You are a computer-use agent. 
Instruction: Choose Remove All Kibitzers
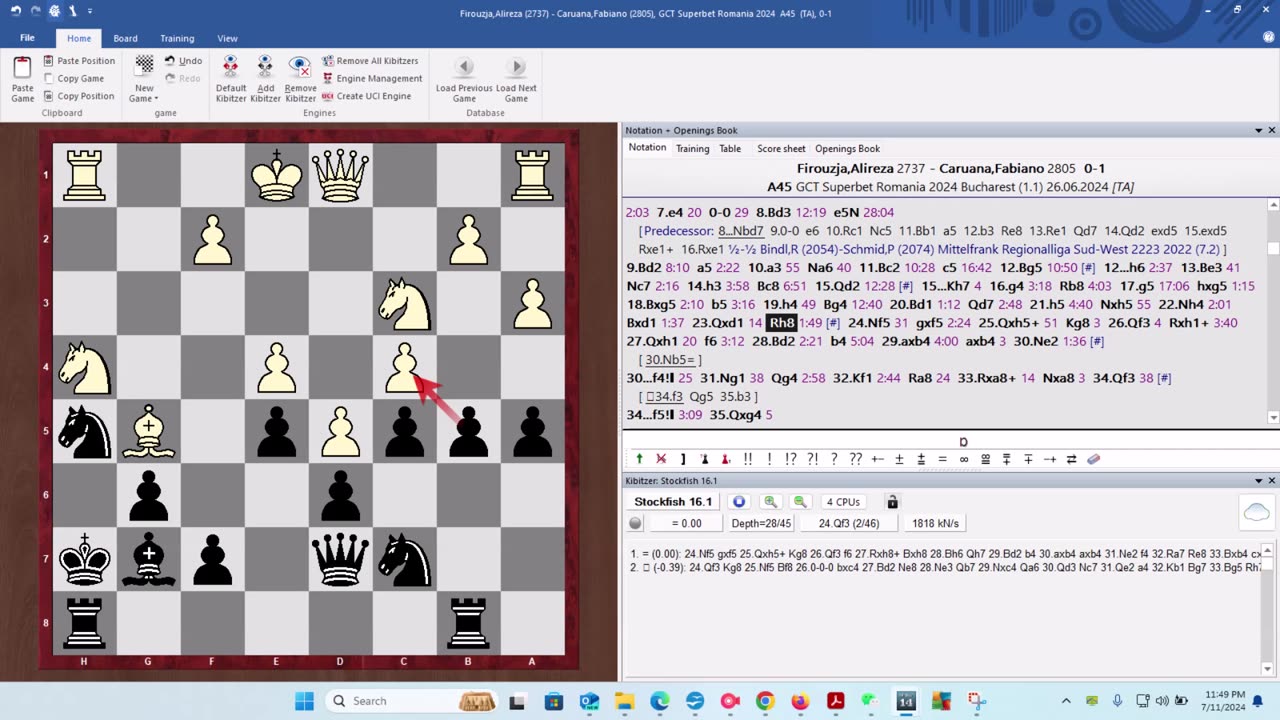[370, 61]
